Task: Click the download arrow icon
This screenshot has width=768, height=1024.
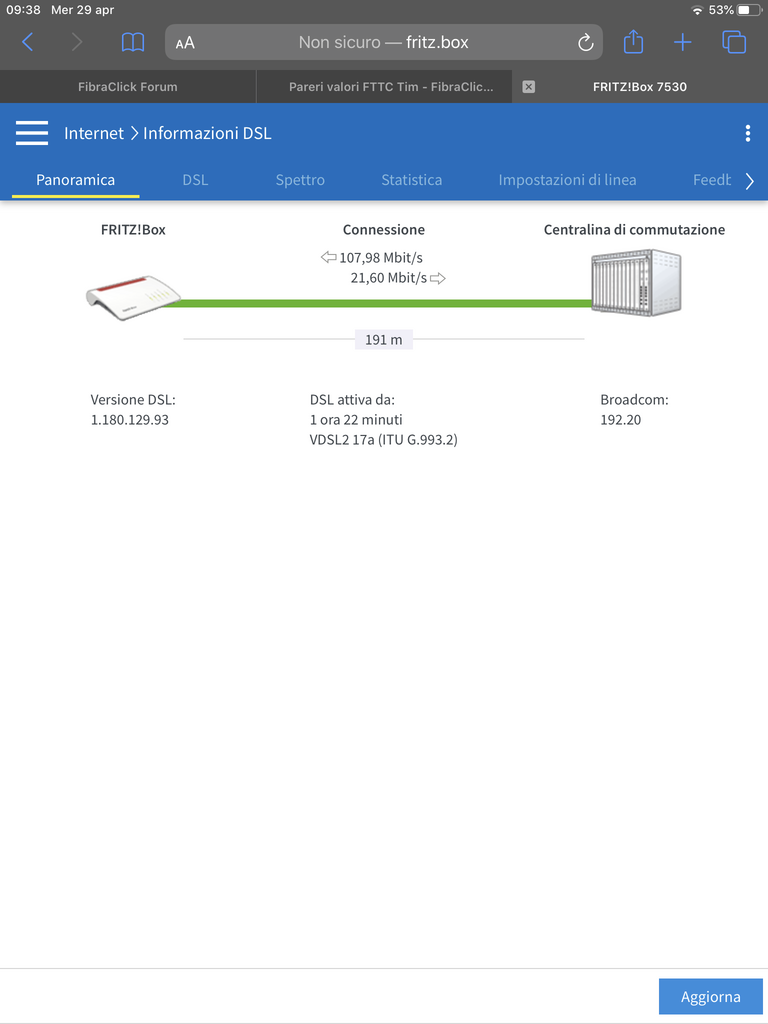Action: click(328, 257)
